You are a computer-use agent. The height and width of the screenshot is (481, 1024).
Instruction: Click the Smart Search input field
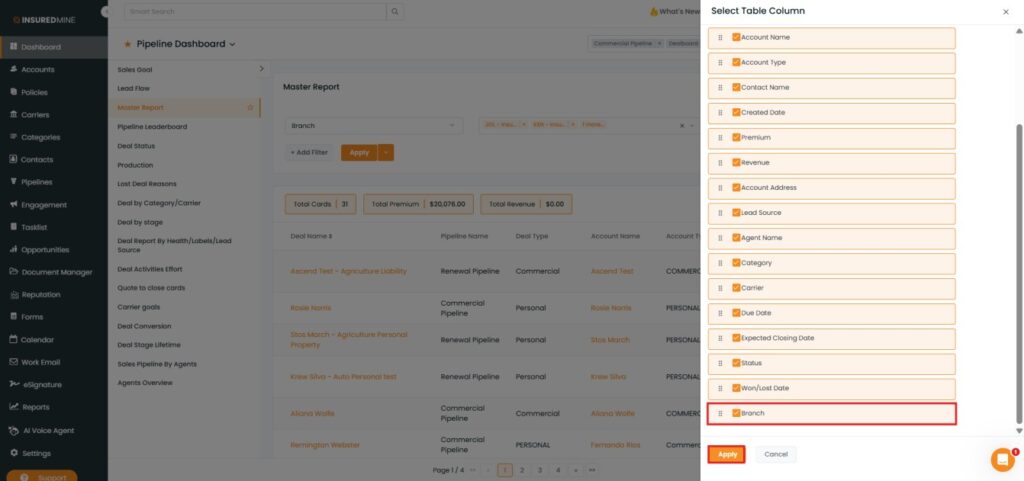coord(255,12)
